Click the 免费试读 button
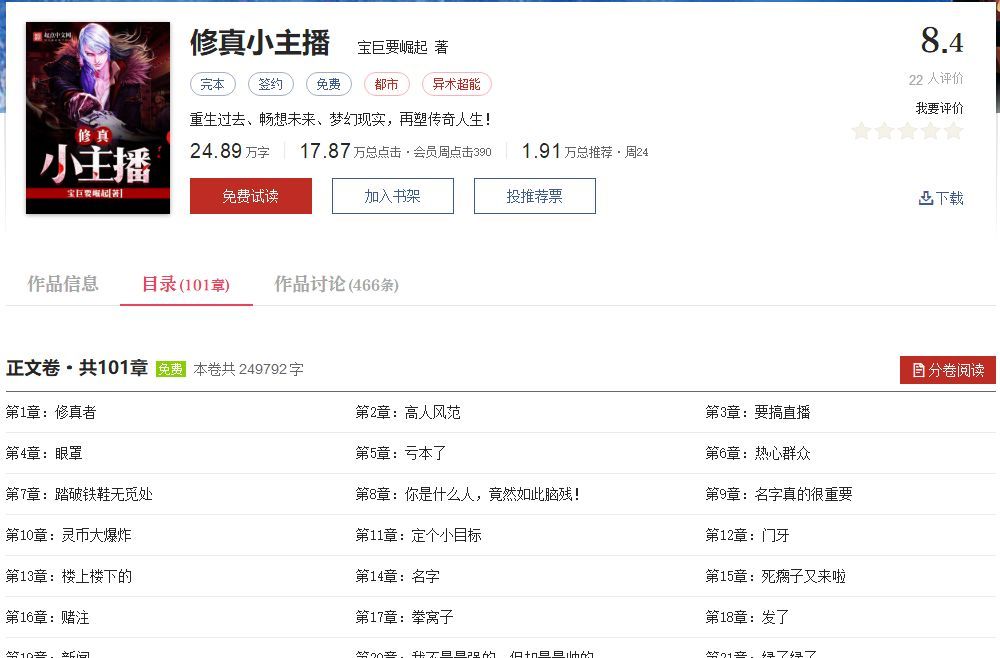 tap(251, 196)
